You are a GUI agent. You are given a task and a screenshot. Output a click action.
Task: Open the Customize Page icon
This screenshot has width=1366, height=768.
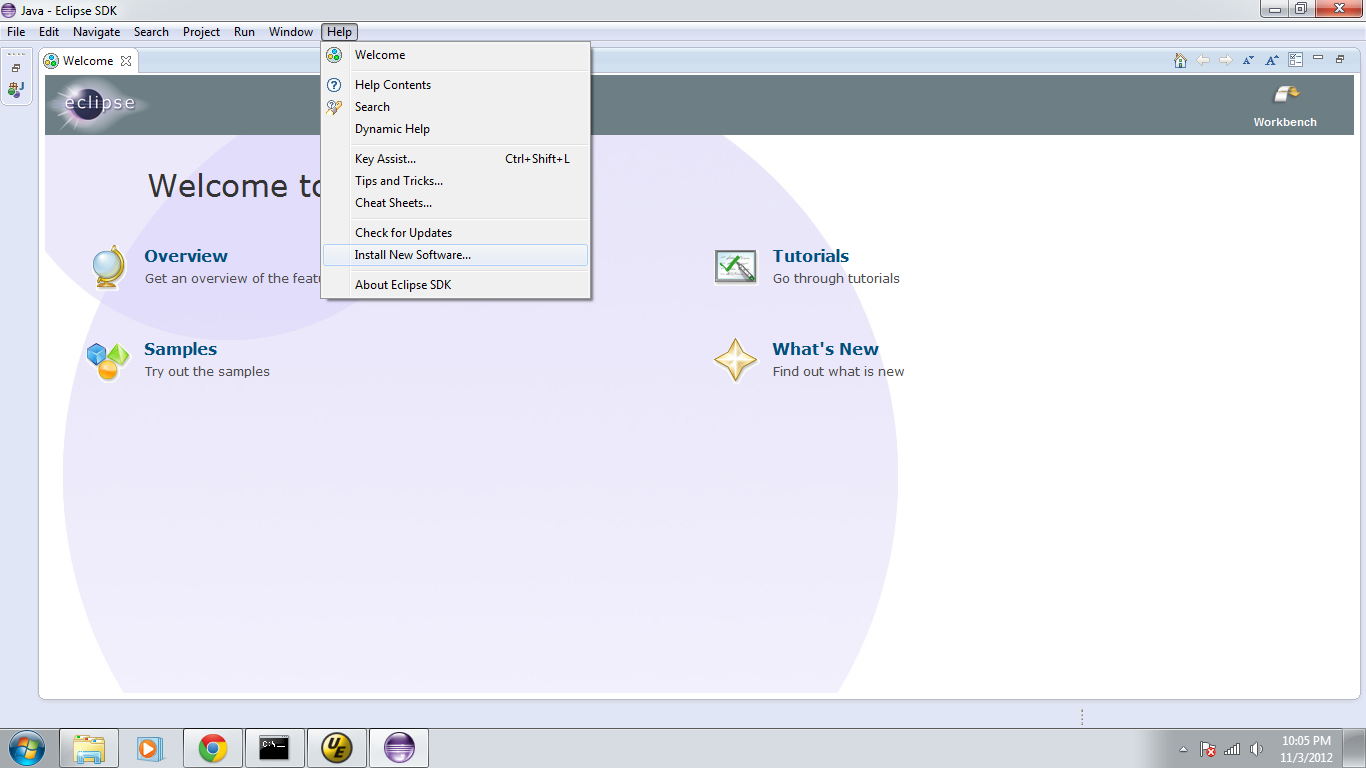point(1293,60)
